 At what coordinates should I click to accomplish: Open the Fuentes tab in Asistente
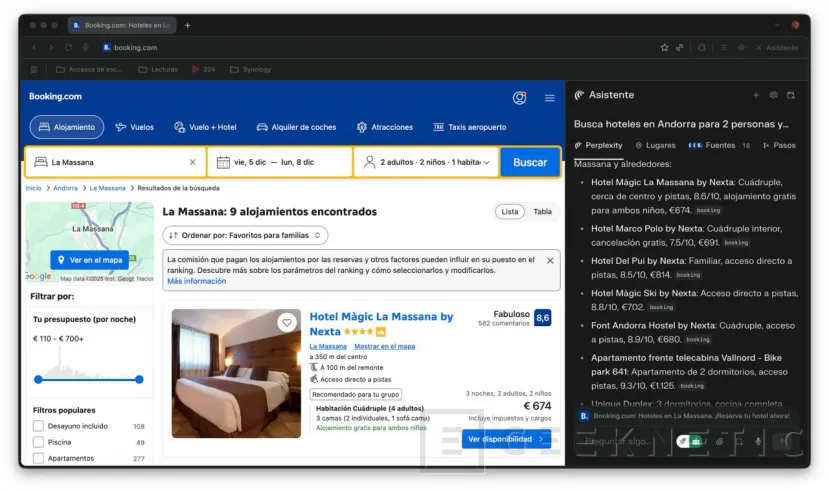(x=719, y=145)
